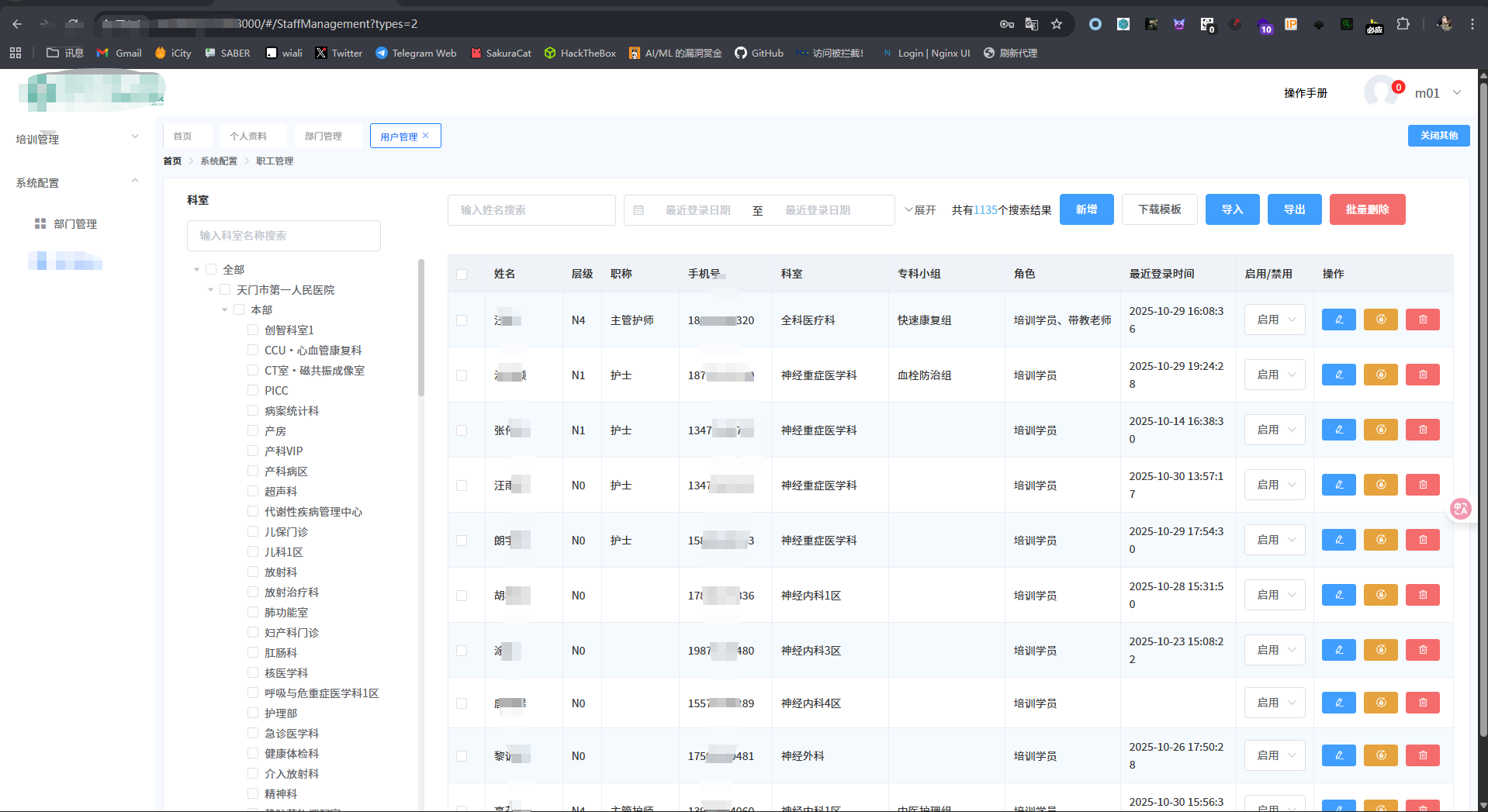Image resolution: width=1488 pixels, height=812 pixels.
Task: Switch to the 个人资料 tab
Action: (248, 136)
